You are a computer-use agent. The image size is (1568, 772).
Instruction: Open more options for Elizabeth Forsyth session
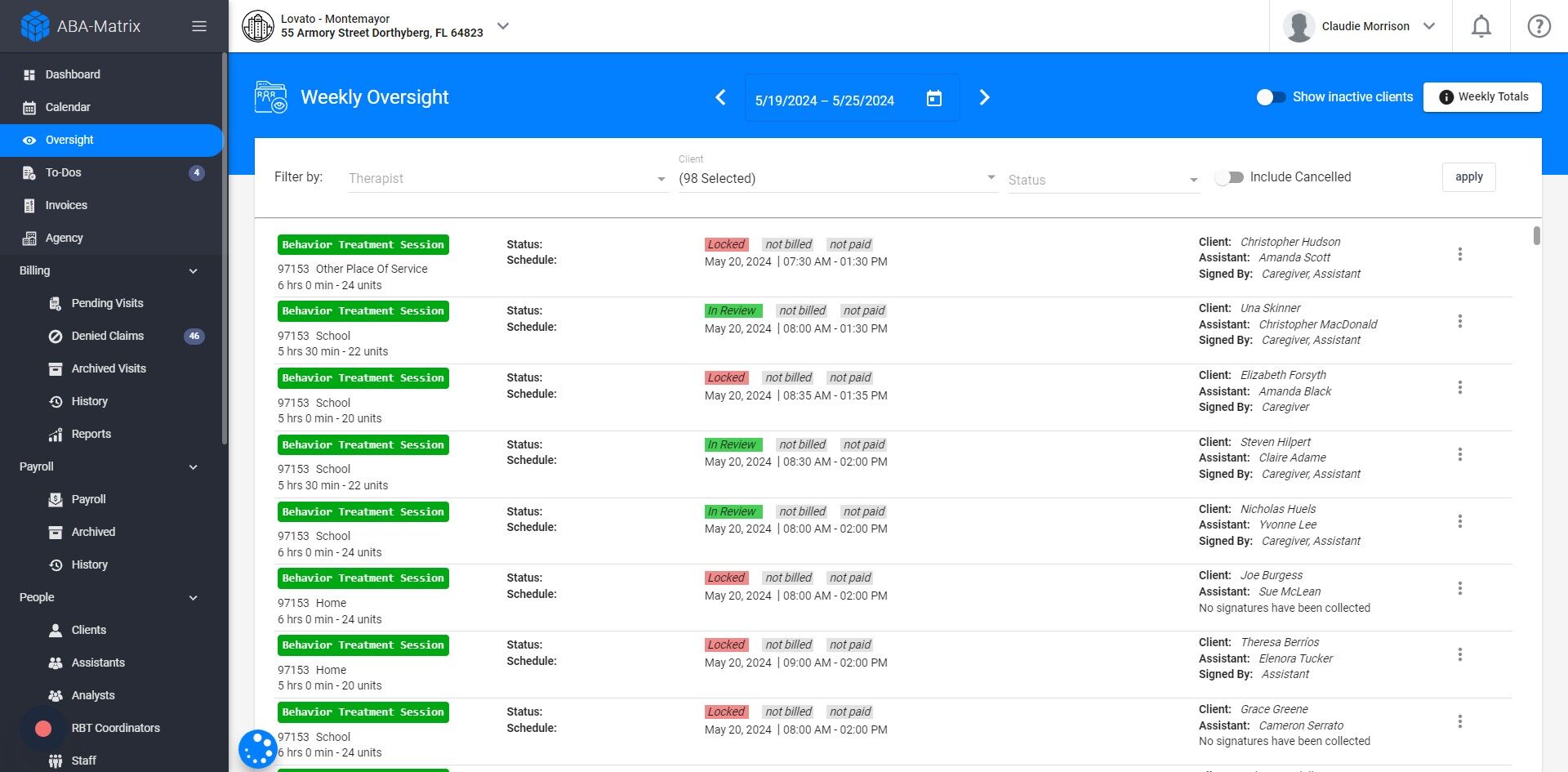tap(1460, 388)
